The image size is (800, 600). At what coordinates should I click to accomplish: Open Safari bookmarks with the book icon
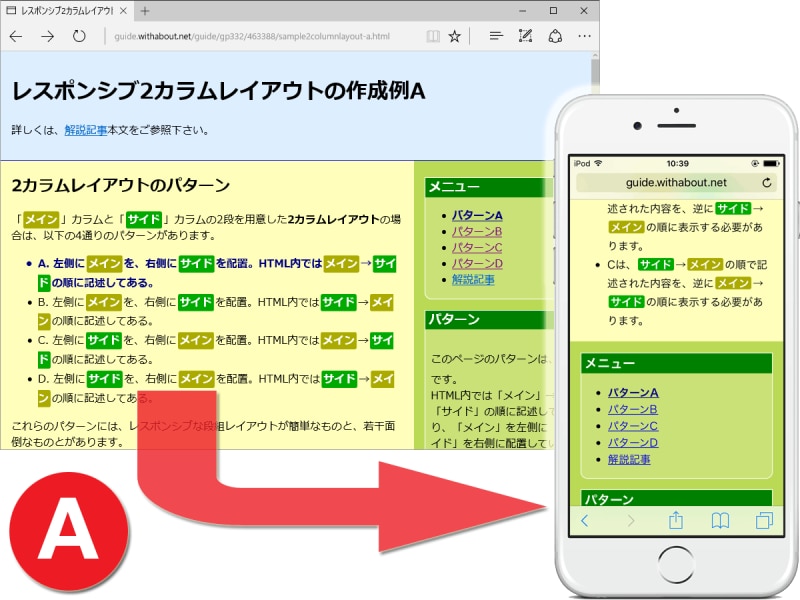point(721,519)
